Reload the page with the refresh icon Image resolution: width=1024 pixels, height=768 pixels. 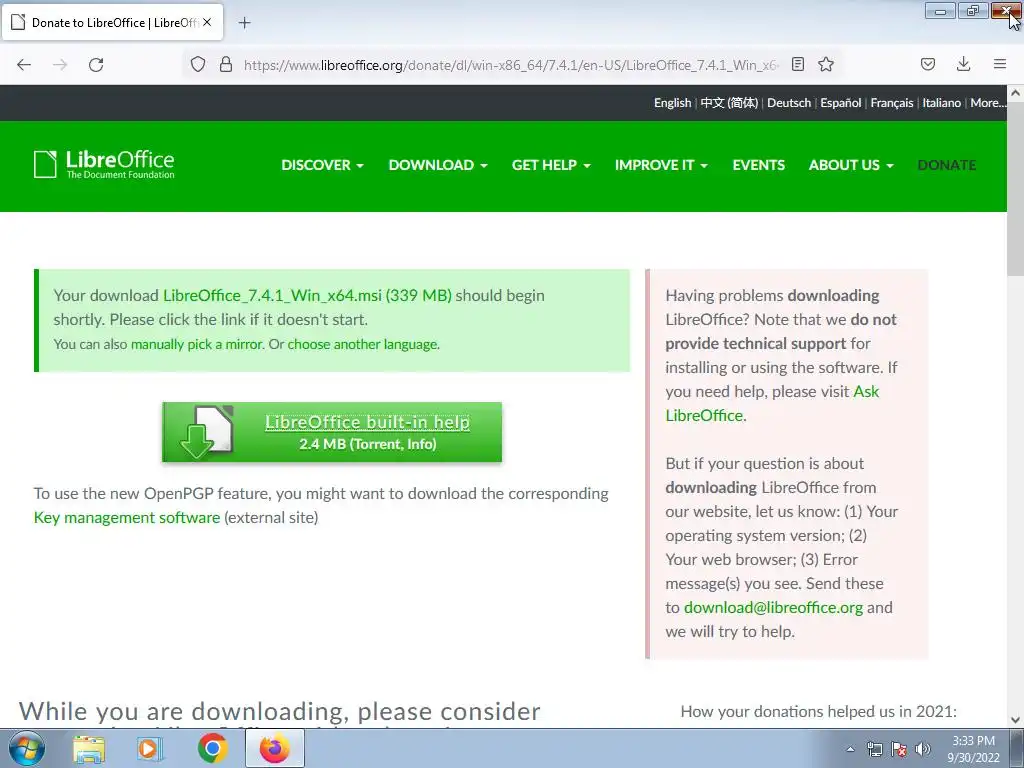(x=96, y=65)
